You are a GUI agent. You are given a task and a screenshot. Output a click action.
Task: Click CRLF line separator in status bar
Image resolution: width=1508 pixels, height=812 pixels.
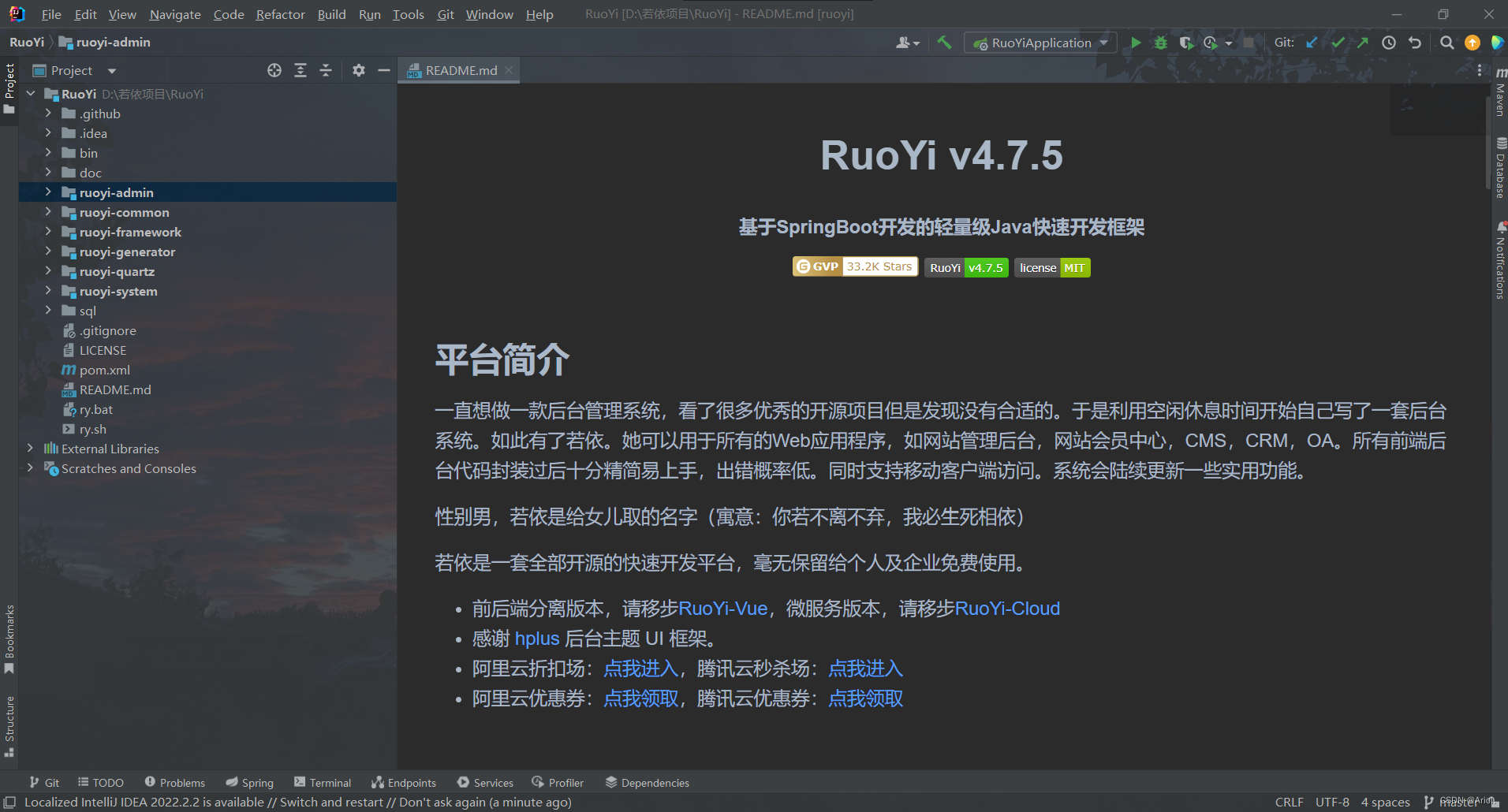tap(1290, 803)
